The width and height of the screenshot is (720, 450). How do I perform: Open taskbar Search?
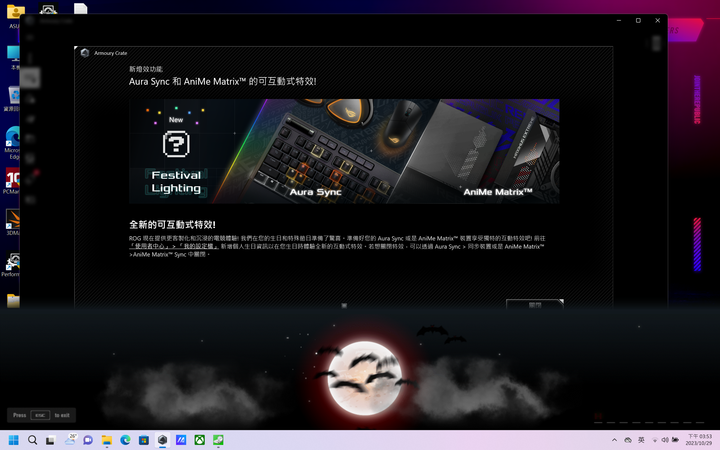32,440
